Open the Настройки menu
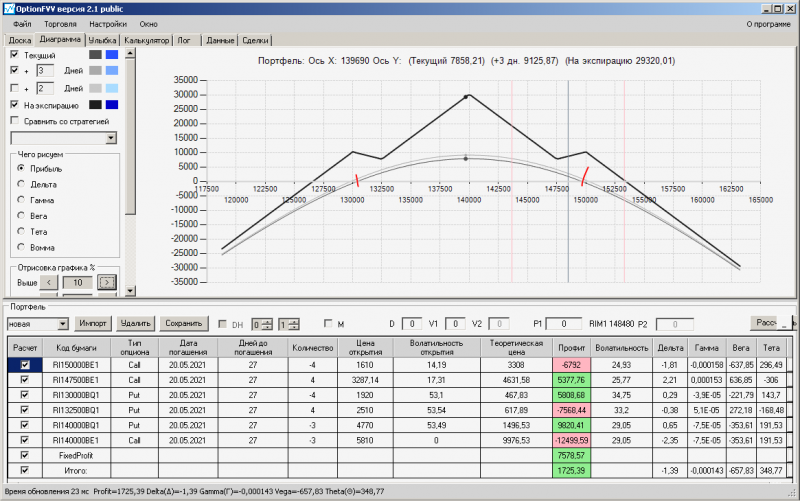Image resolution: width=800 pixels, height=501 pixels. (108, 24)
